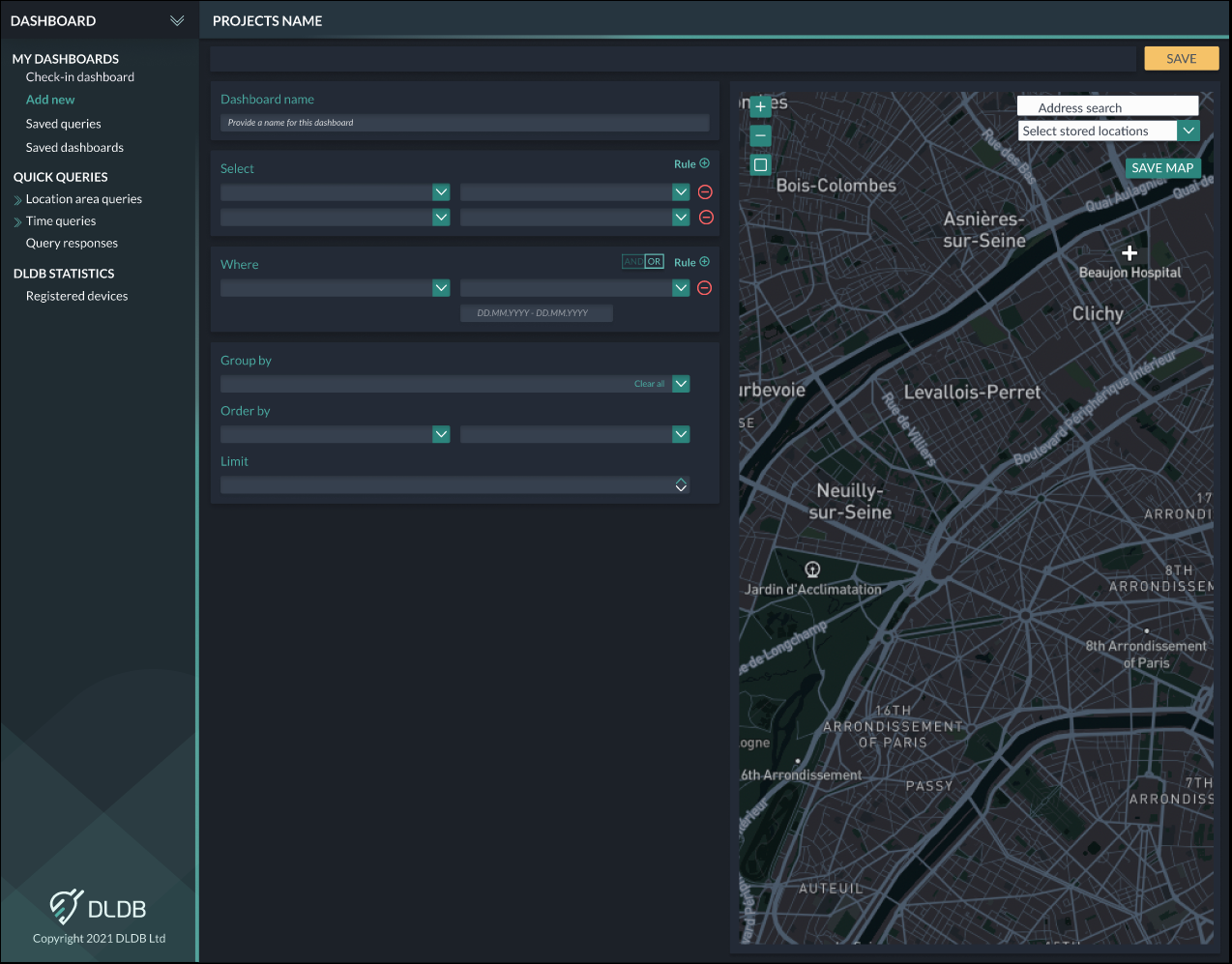Click the Bois-Colombes map label

[x=836, y=186]
